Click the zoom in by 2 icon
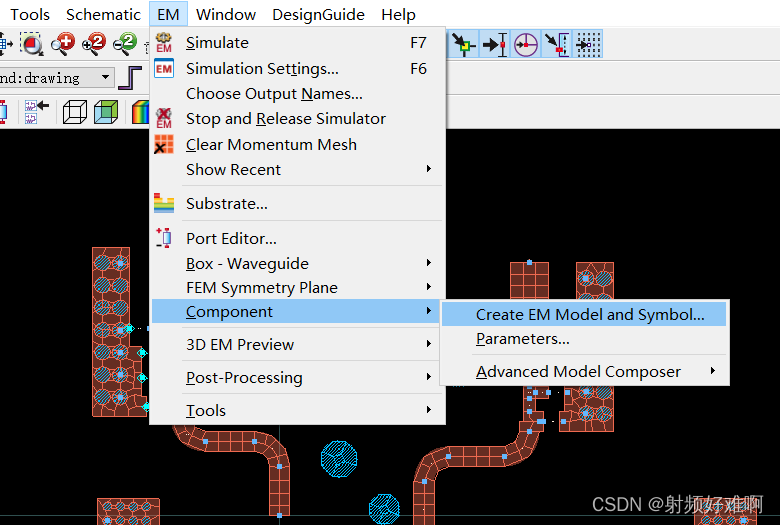This screenshot has width=780, height=525. [x=94, y=44]
